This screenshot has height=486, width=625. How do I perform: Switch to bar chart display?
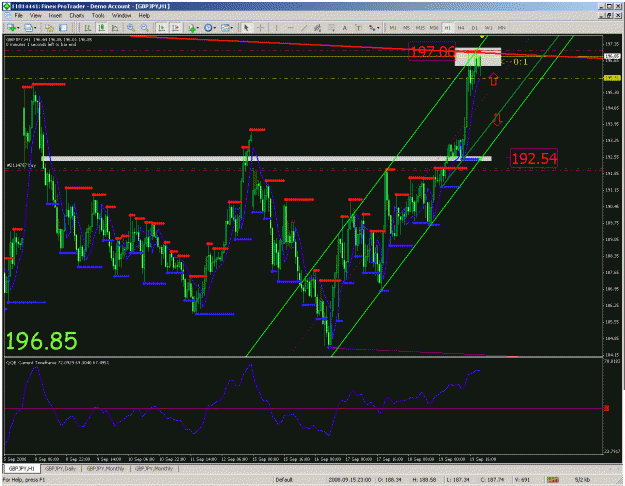click(x=87, y=28)
